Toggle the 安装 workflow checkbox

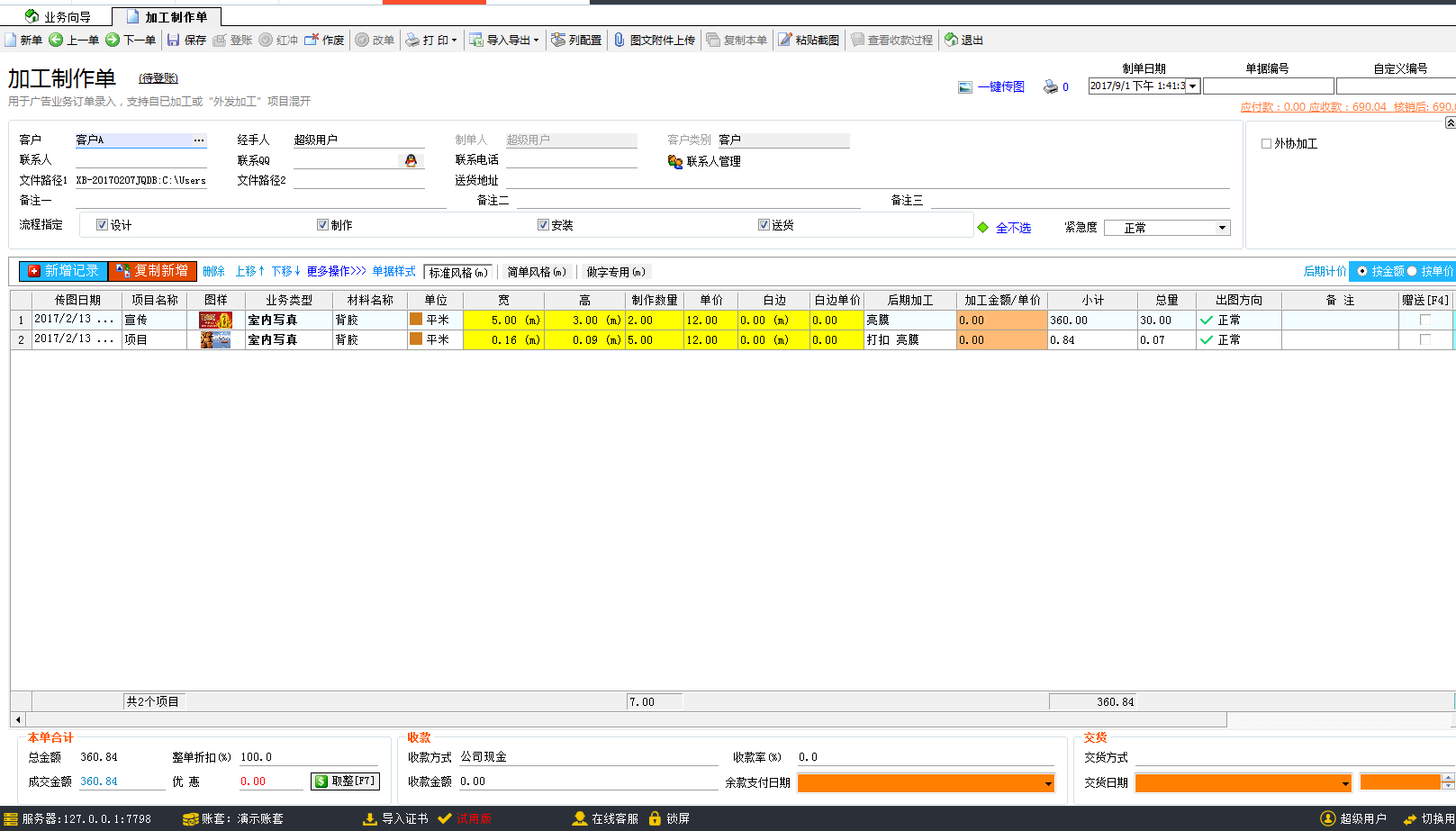pos(543,225)
